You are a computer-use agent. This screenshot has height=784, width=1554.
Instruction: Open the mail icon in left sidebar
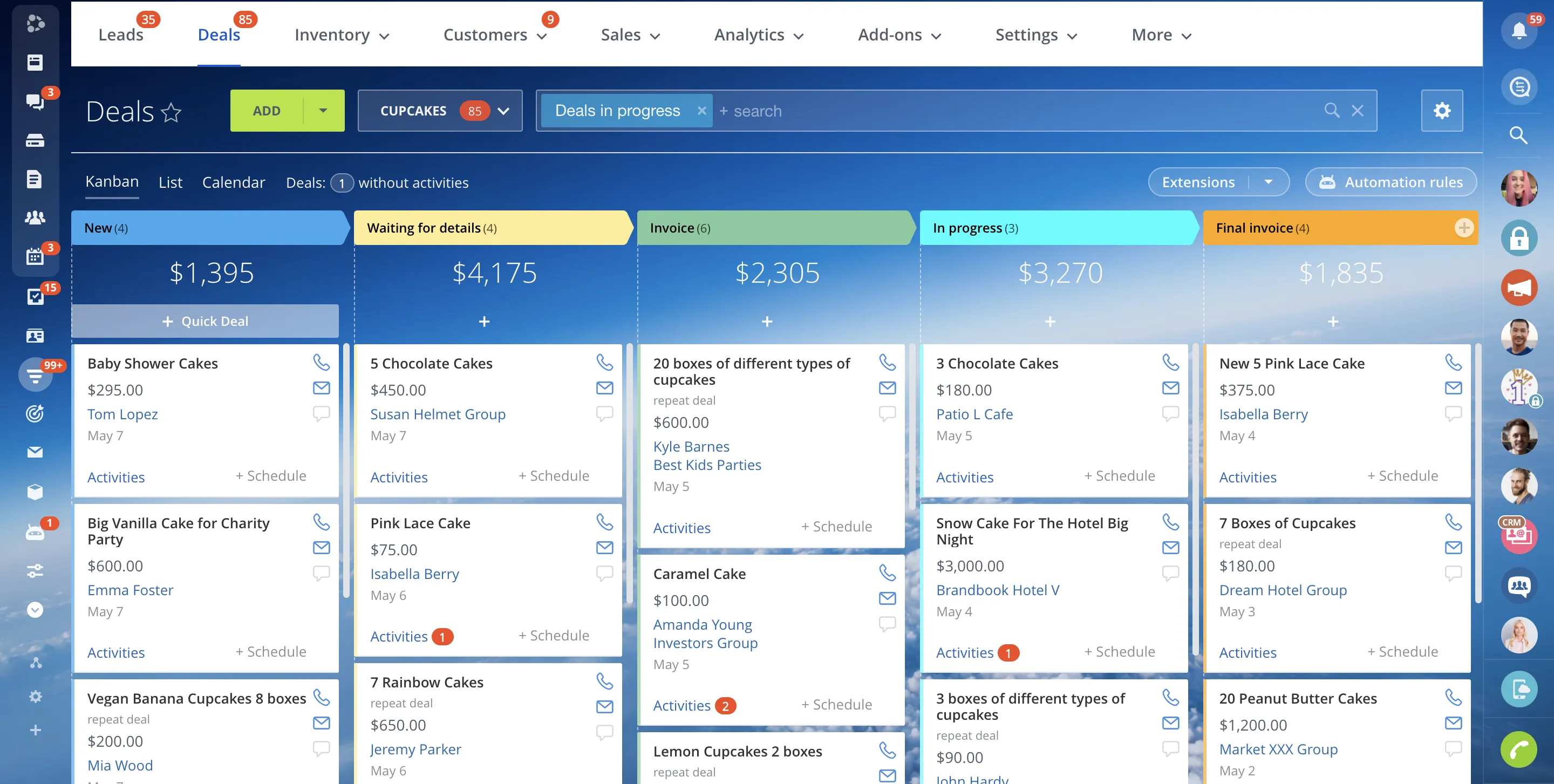point(35,452)
